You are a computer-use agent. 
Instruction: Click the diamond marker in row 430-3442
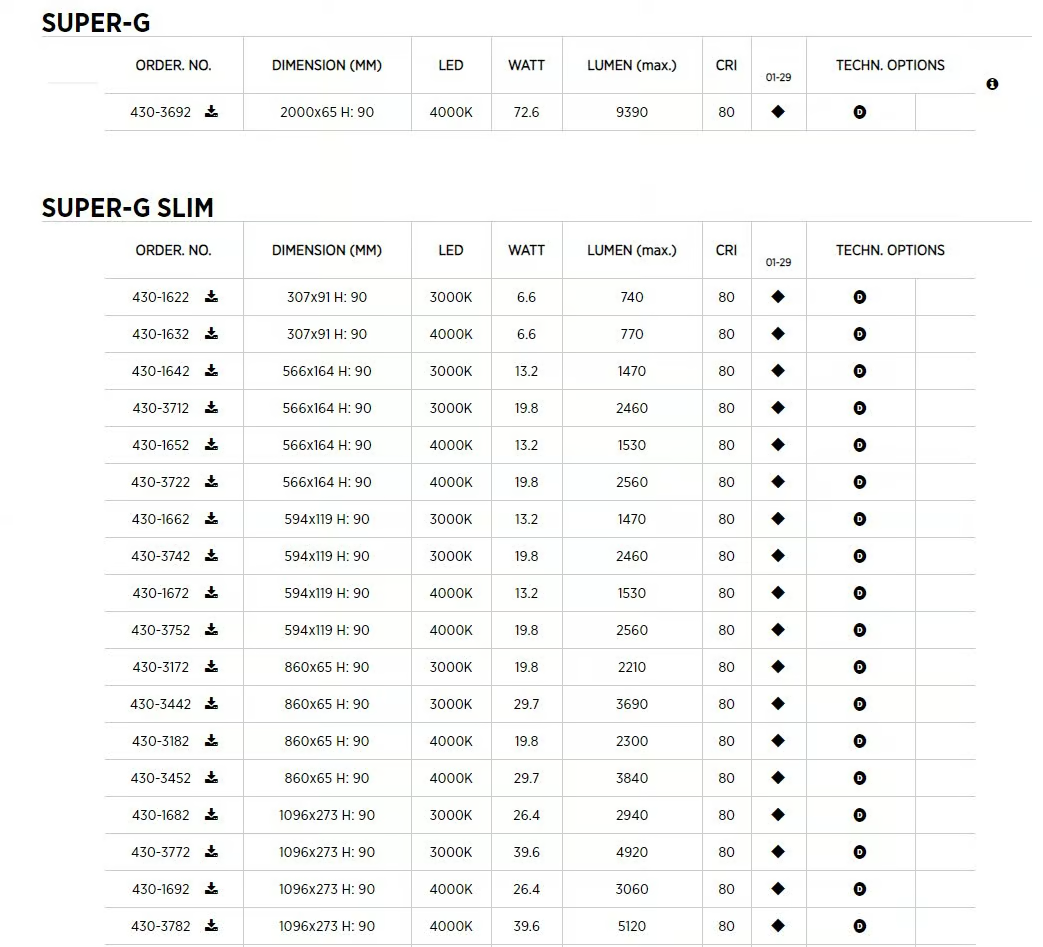(x=778, y=704)
